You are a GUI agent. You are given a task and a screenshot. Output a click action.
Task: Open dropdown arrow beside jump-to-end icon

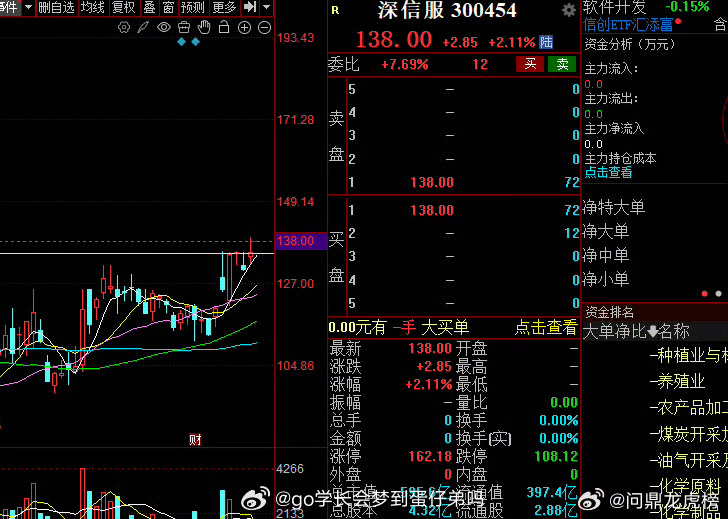point(266,7)
